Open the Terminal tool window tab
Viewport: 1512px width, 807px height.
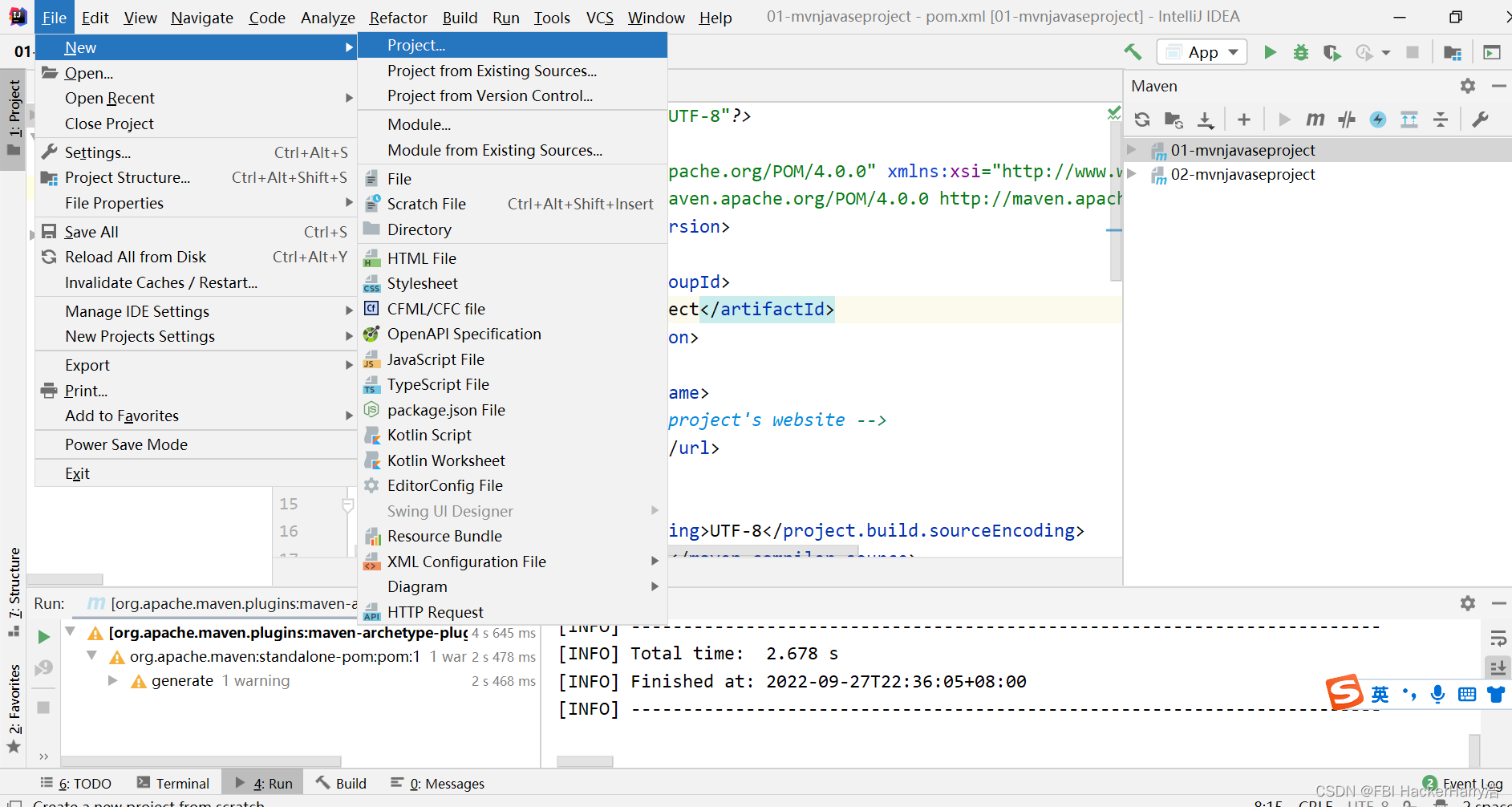173,783
